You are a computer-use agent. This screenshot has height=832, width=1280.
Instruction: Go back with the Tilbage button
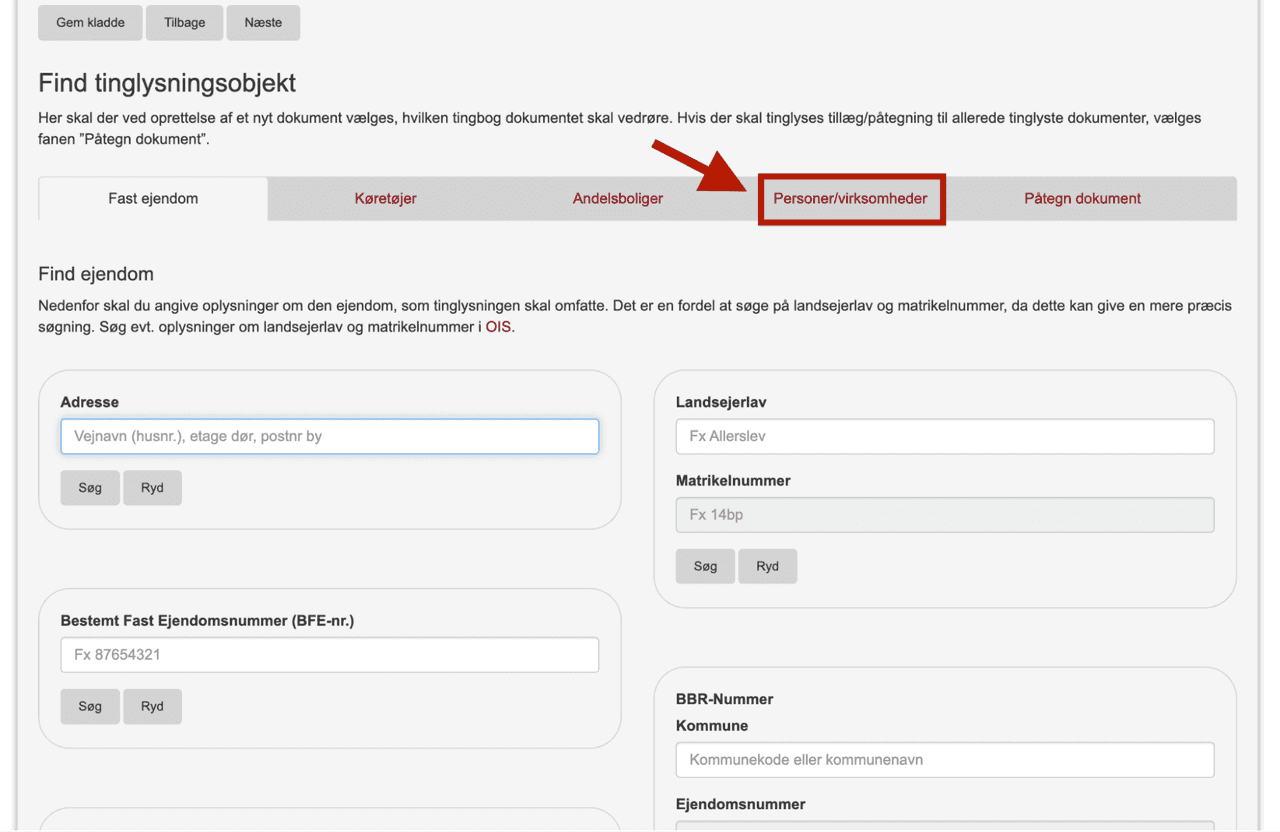pos(185,23)
